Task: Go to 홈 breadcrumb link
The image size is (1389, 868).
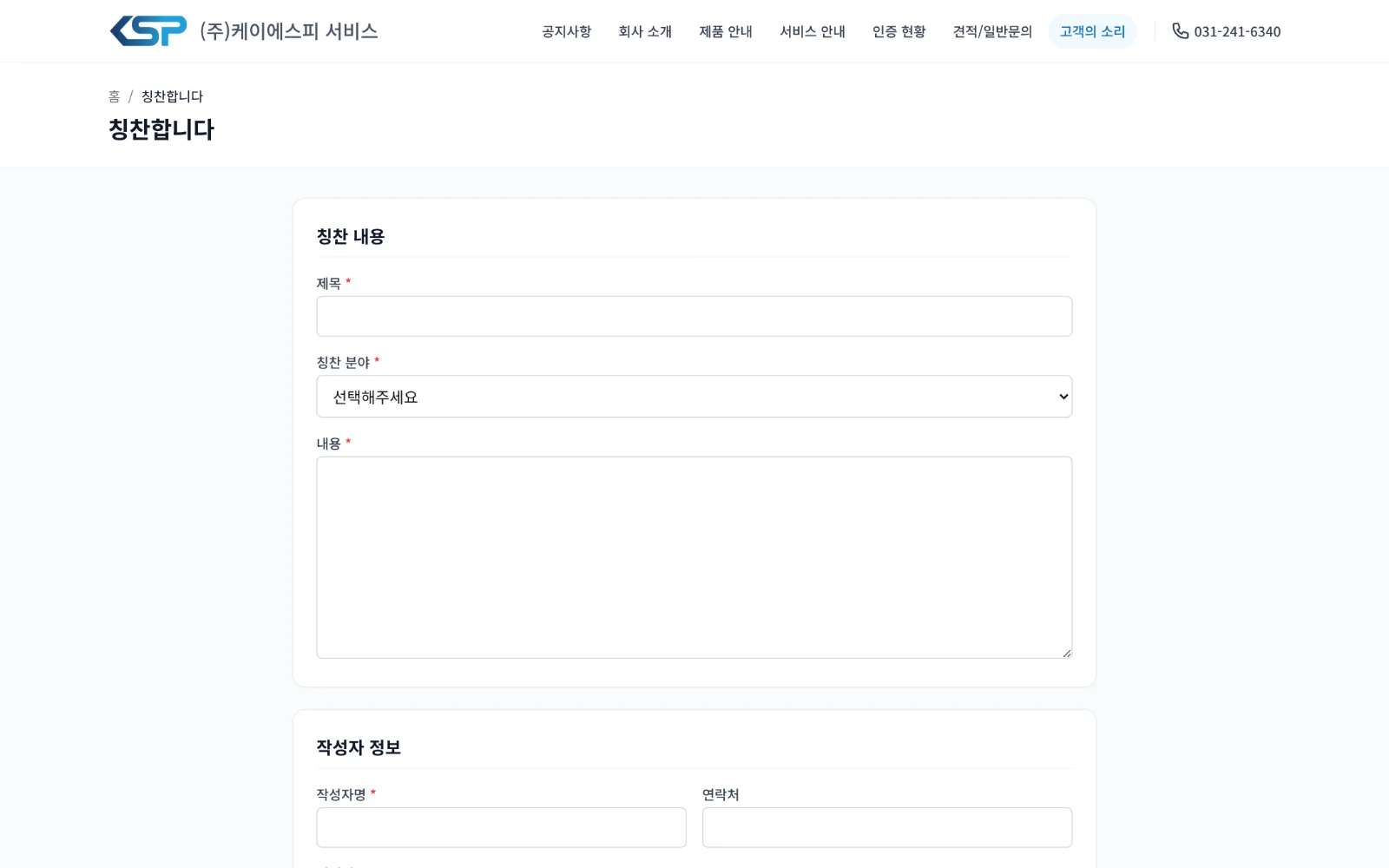Action: 114,96
